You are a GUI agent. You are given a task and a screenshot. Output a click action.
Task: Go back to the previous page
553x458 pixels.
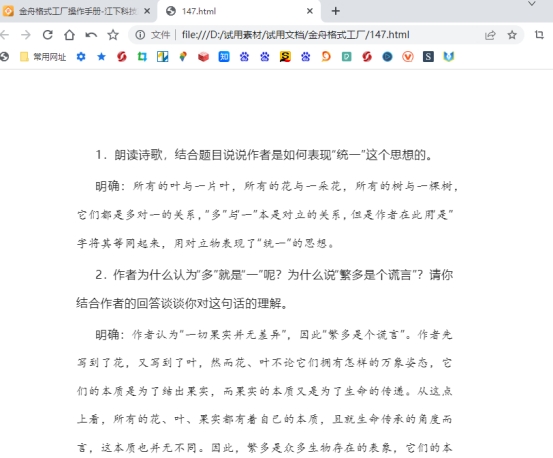(4, 35)
